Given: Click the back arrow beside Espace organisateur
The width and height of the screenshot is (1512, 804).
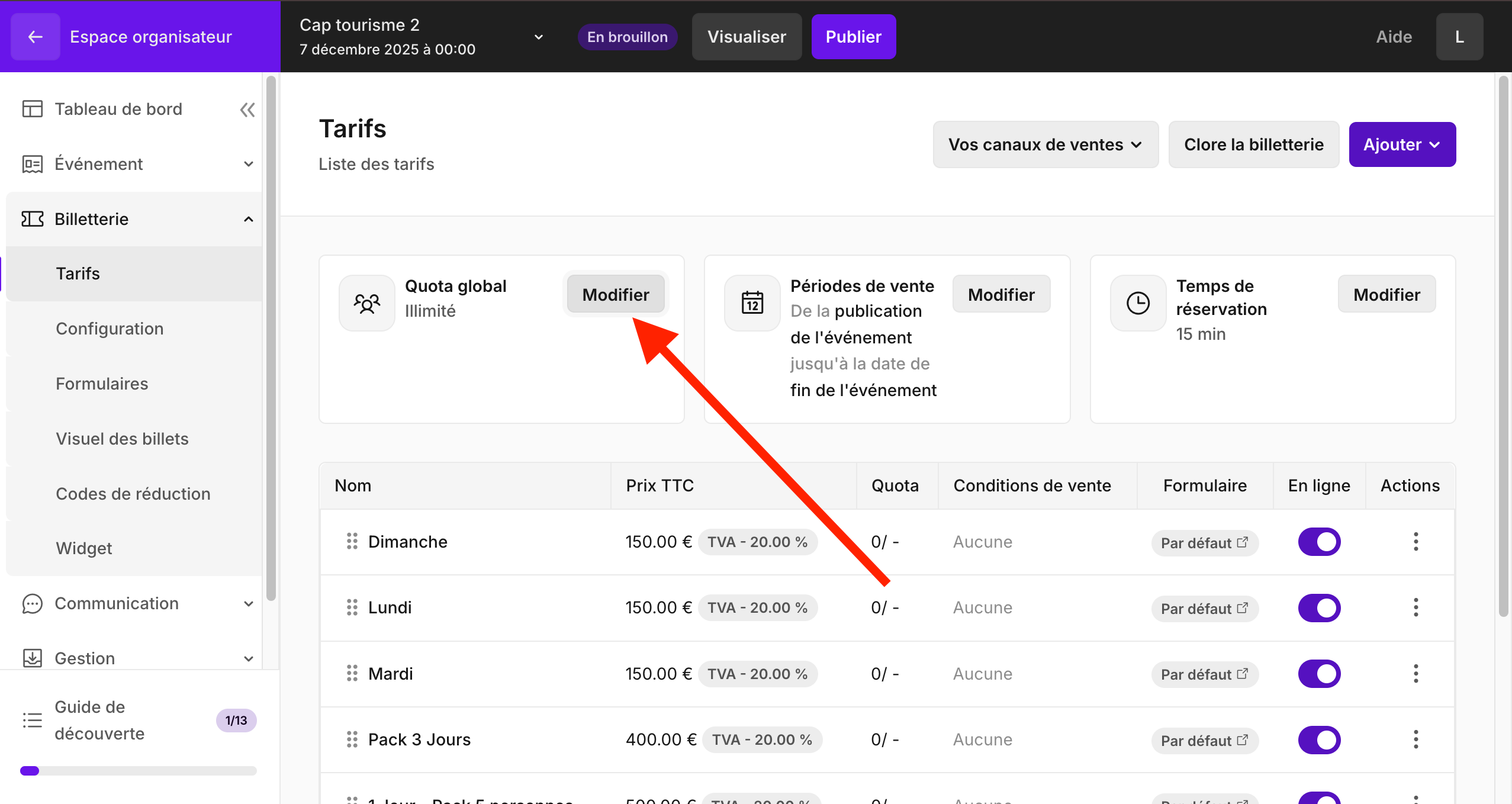Looking at the screenshot, I should tap(35, 37).
